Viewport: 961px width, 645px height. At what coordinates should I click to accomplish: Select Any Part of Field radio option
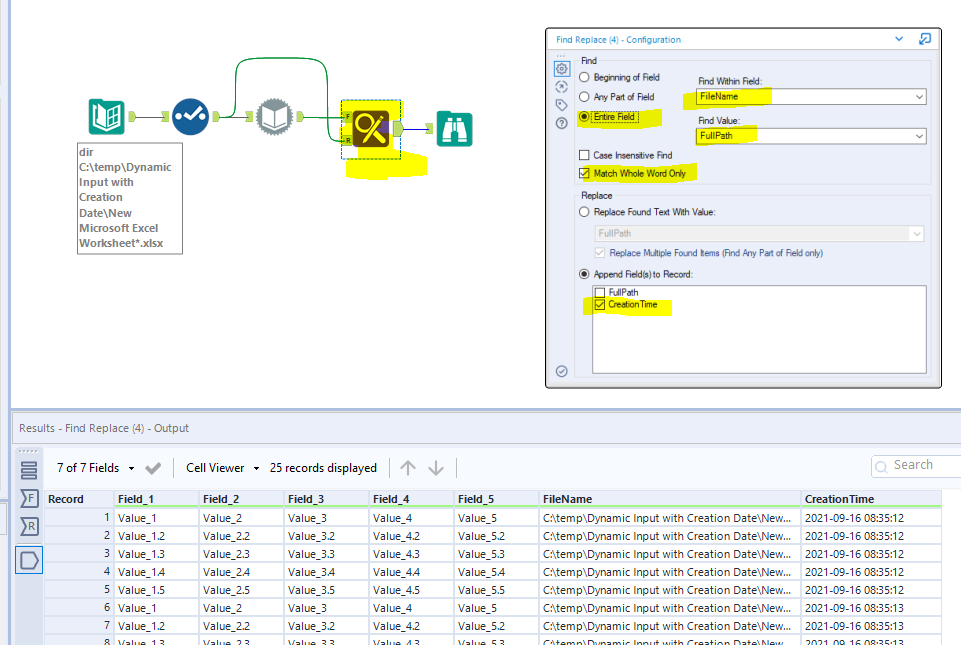[x=584, y=97]
